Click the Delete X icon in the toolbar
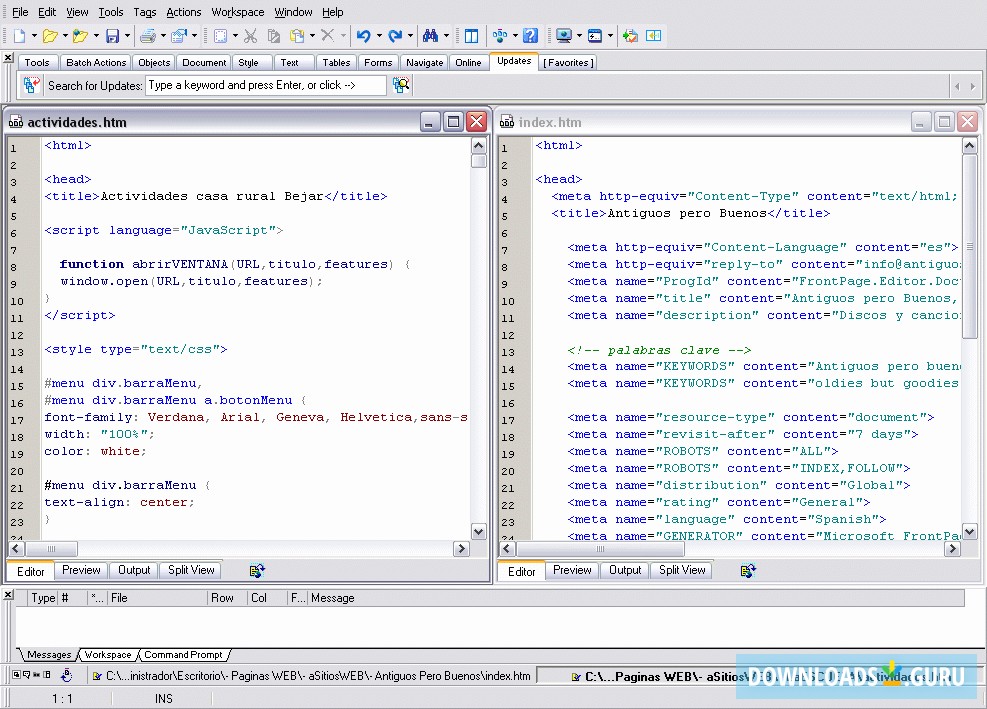 327,36
